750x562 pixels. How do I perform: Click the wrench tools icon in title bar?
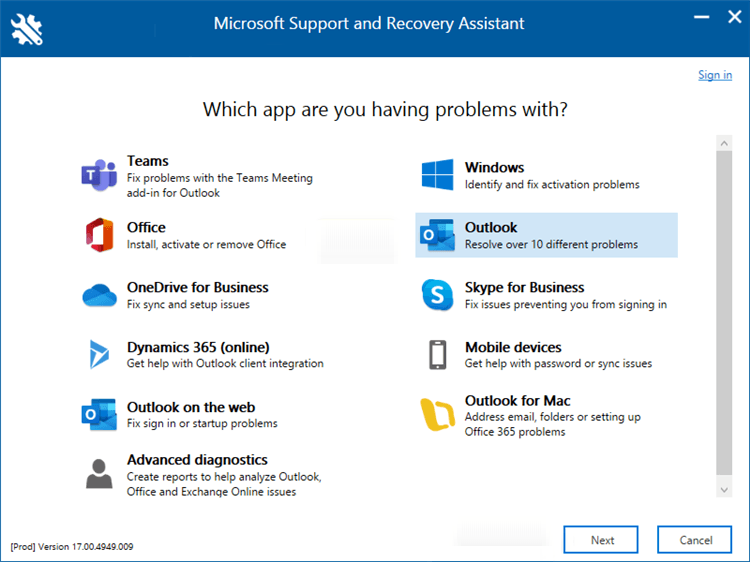[x=27, y=29]
